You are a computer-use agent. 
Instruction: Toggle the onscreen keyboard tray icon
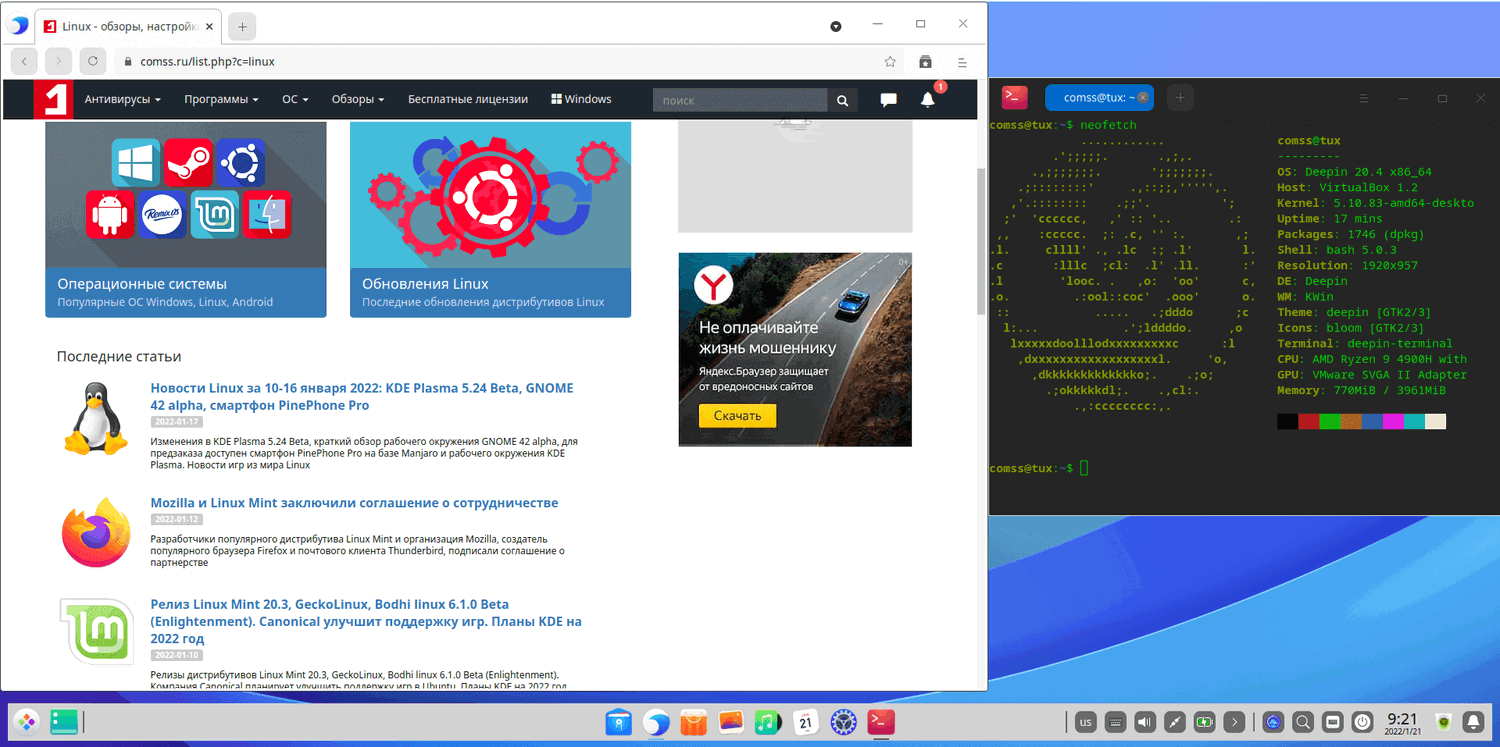pos(1115,721)
